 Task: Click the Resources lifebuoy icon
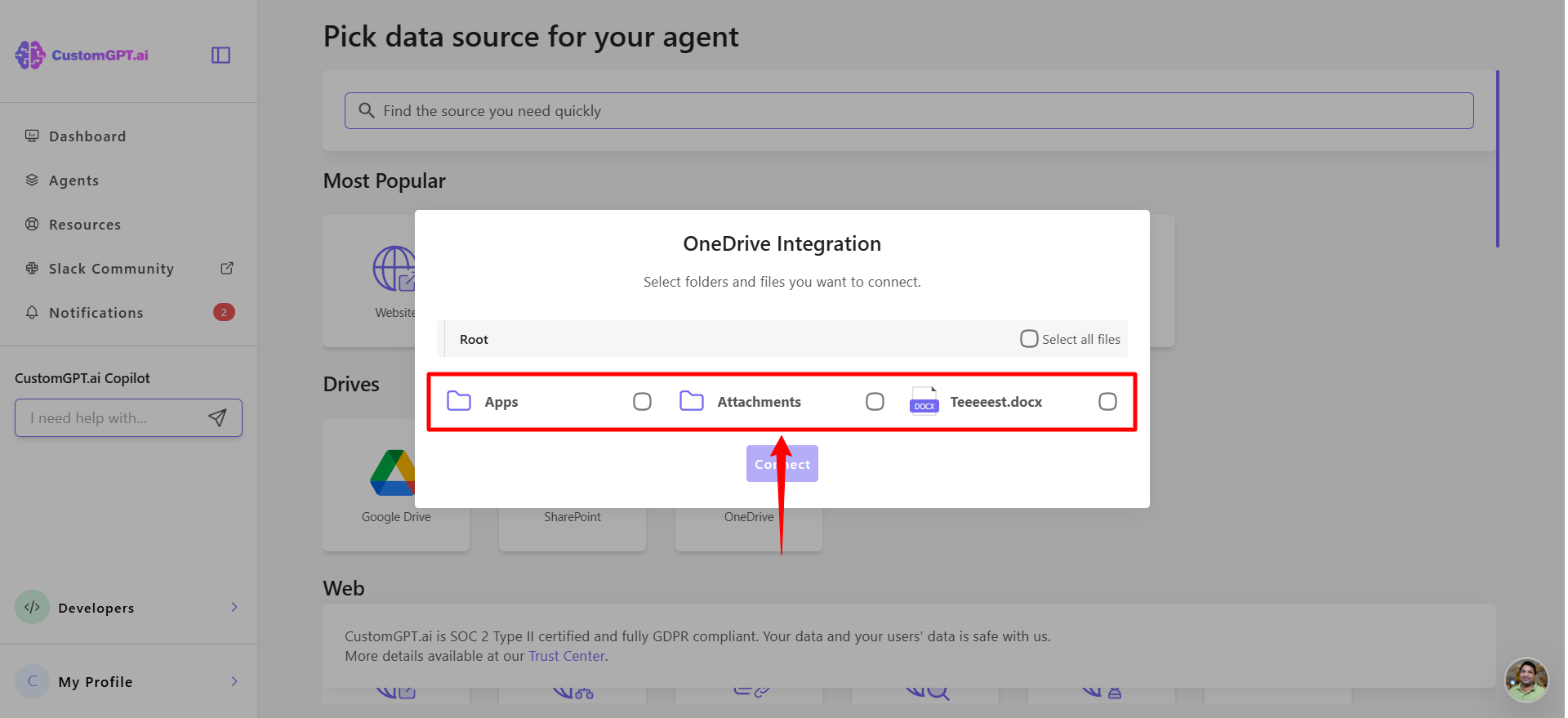tap(32, 224)
